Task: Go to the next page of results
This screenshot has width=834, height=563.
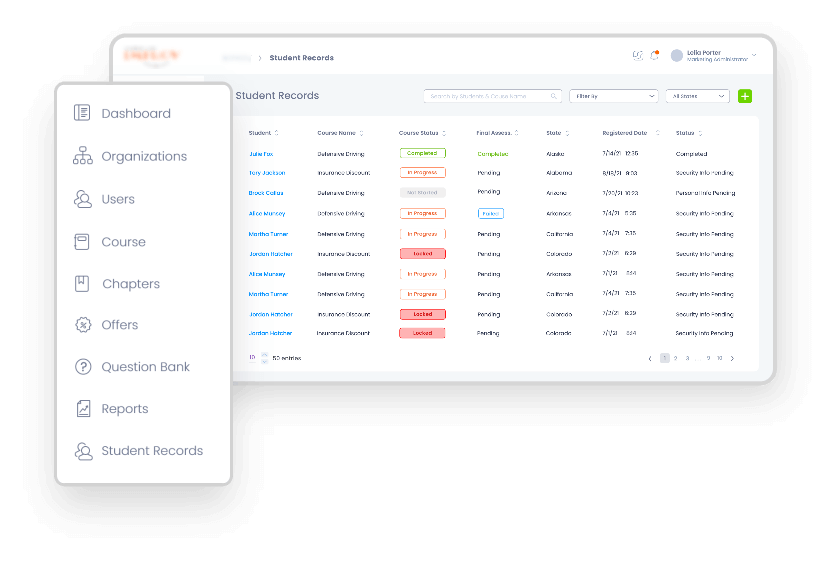Action: [733, 358]
